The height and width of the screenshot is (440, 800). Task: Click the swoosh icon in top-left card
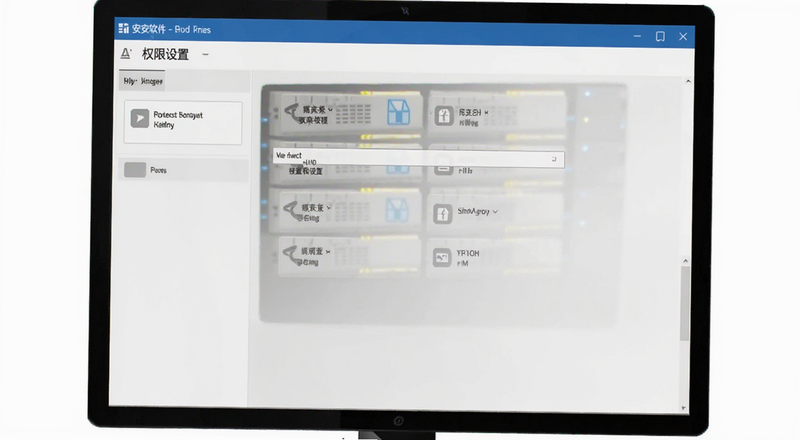click(292, 112)
